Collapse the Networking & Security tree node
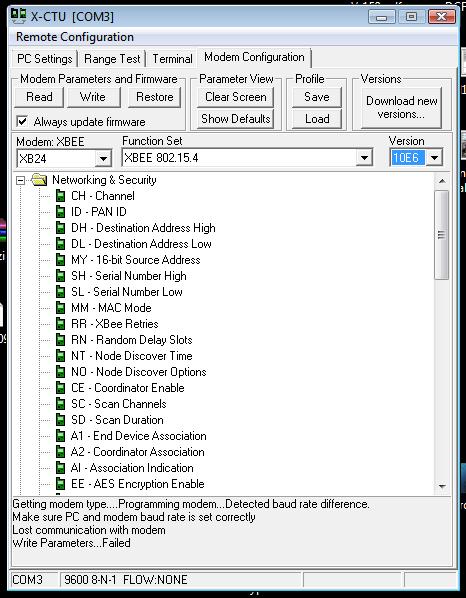 20,180
